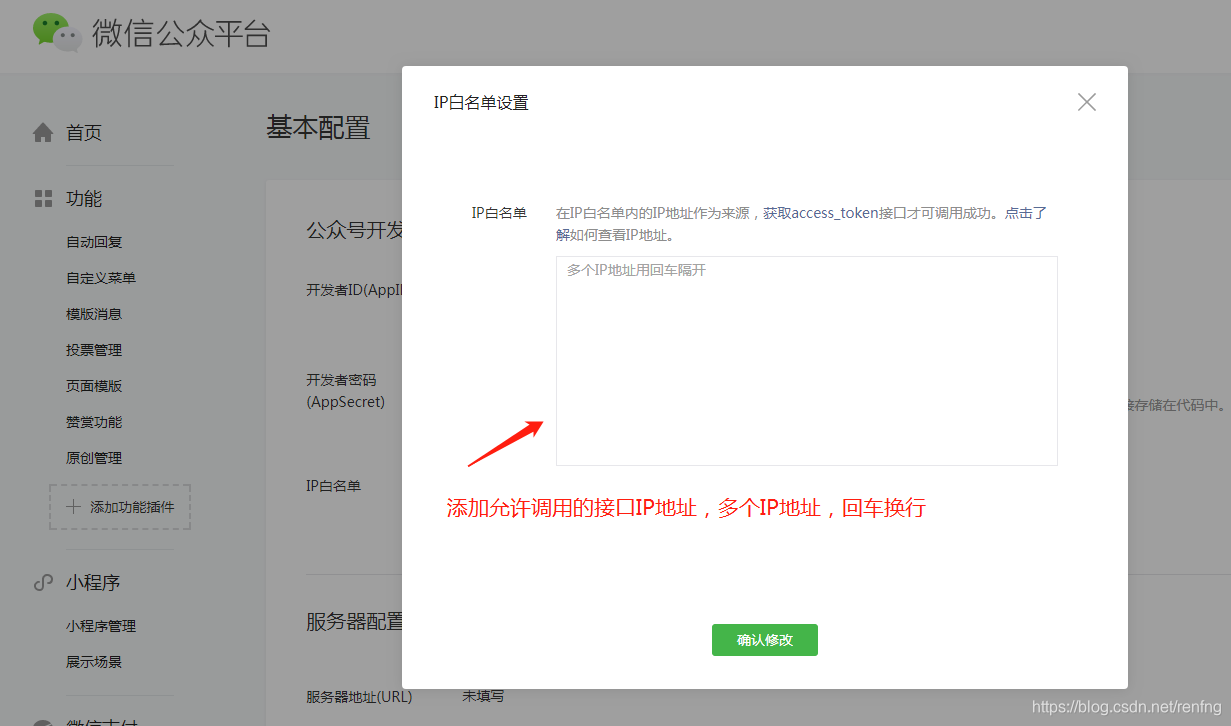Screen dimensions: 1231x726
Task: Click the IP白名单设置 dialog title
Action: coord(481,102)
